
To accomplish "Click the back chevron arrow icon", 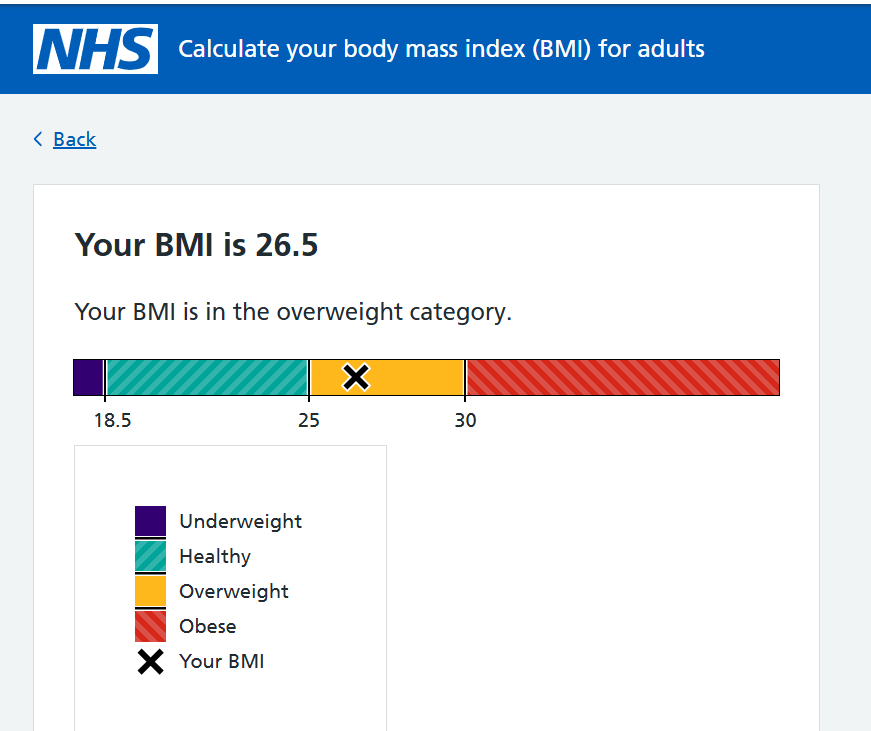I will 38,139.
